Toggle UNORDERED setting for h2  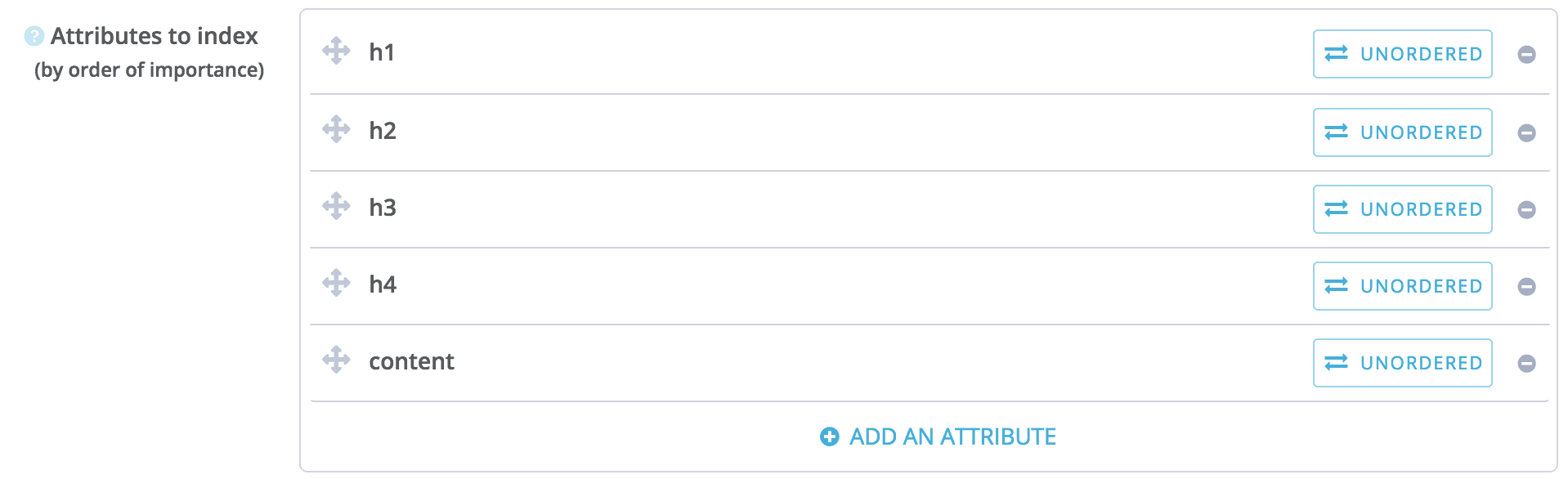pyautogui.click(x=1403, y=132)
